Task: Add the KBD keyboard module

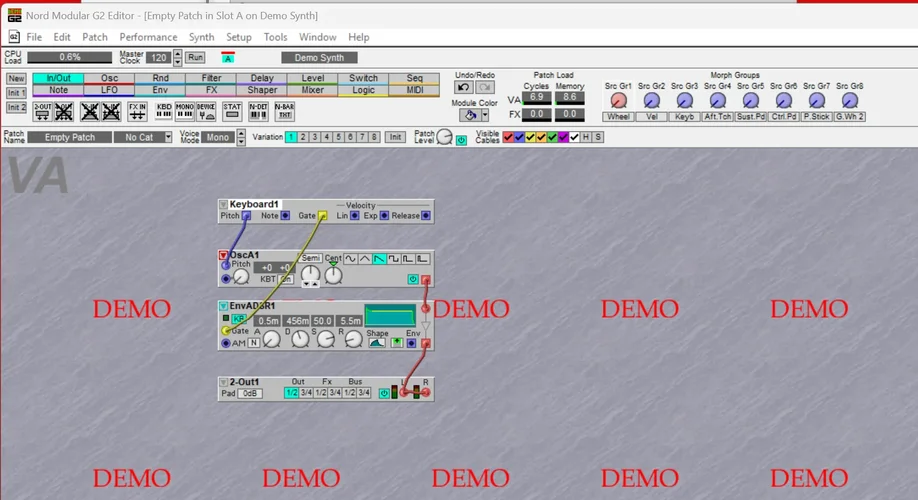Action: [x=163, y=111]
